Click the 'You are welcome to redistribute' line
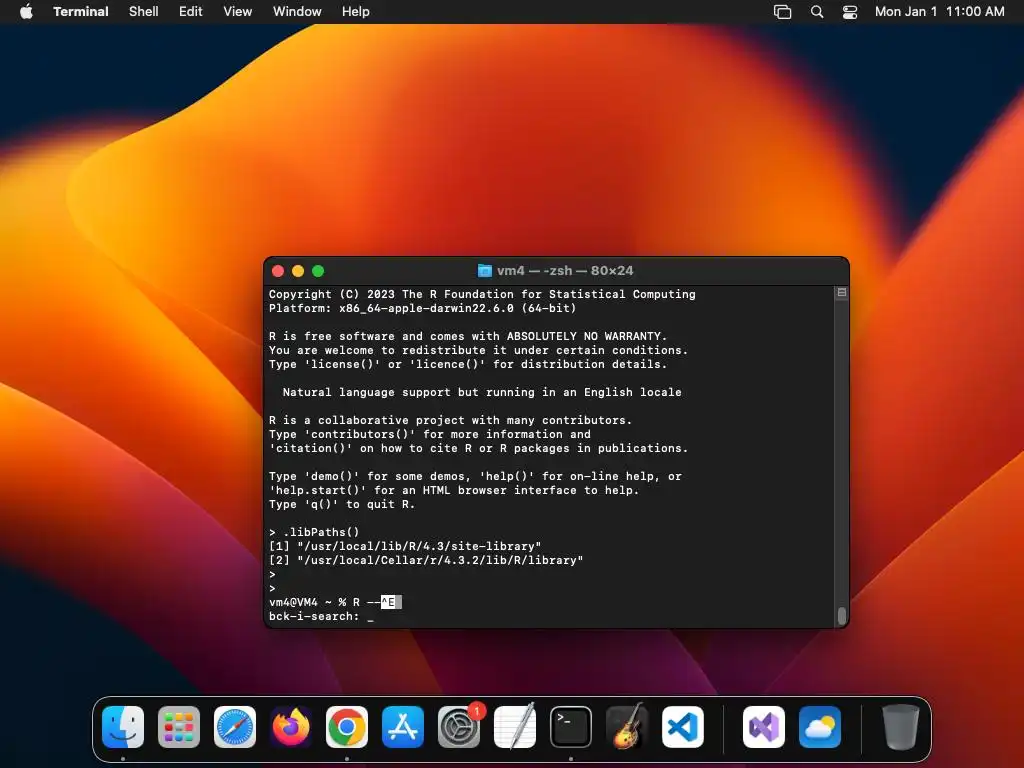The height and width of the screenshot is (768, 1024). pyautogui.click(x=478, y=350)
